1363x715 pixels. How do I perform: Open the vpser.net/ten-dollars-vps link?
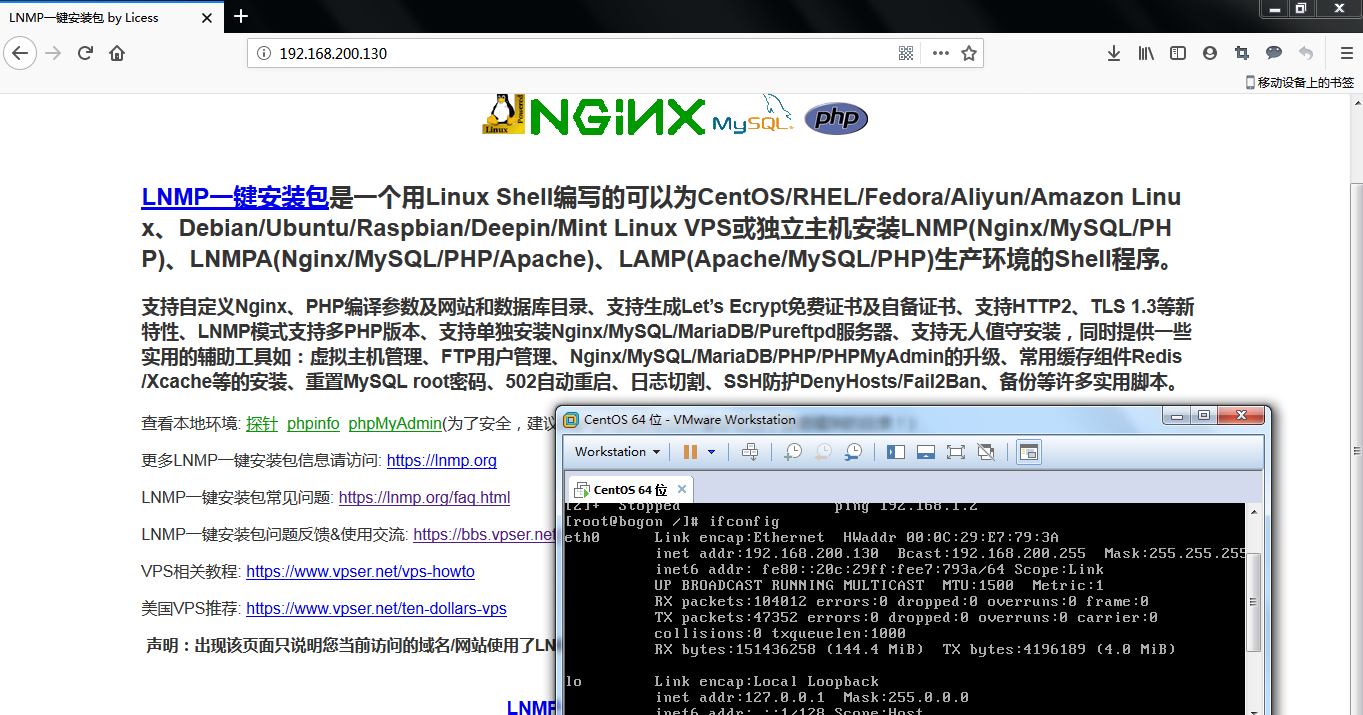click(376, 608)
